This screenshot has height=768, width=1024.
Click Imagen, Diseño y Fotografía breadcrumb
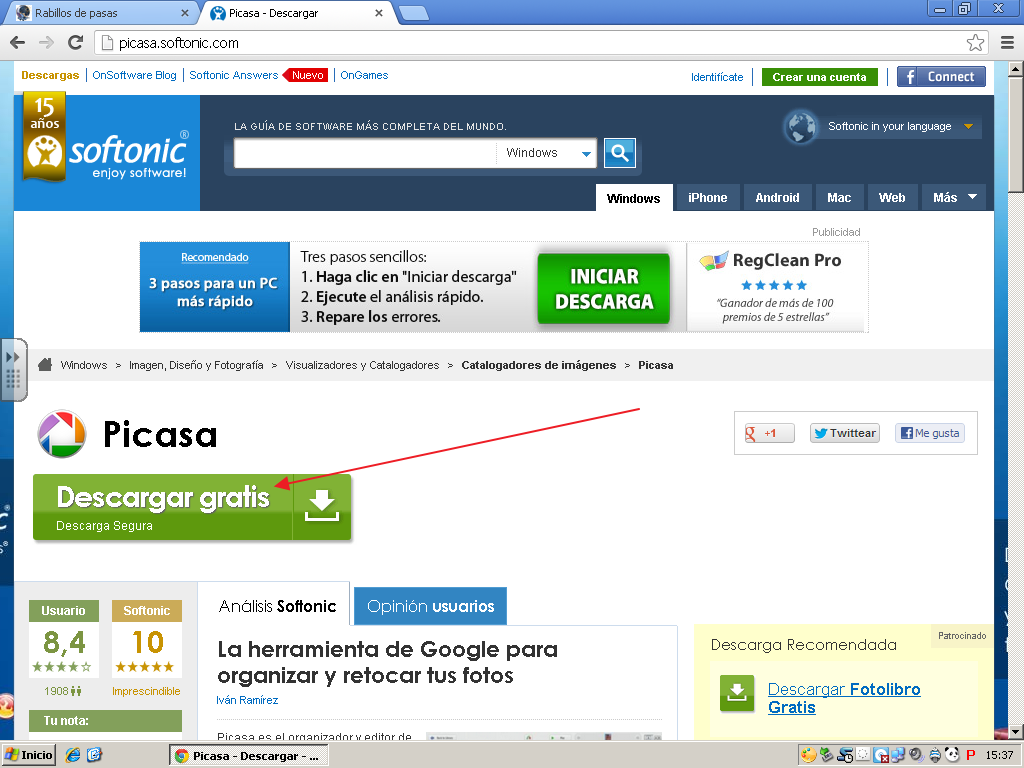click(196, 365)
